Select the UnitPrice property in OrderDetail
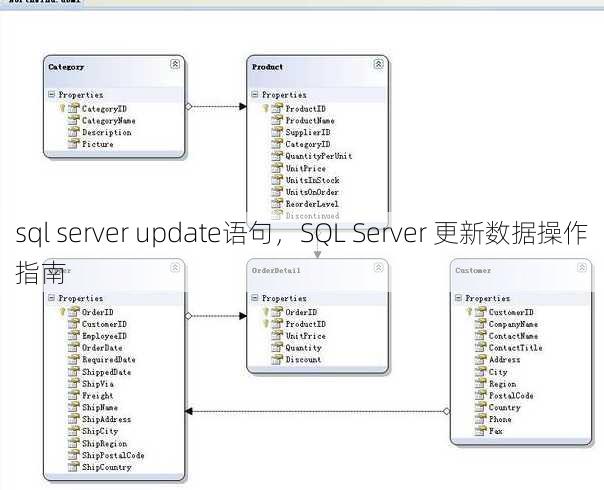This screenshot has width=604, height=490. 305,336
